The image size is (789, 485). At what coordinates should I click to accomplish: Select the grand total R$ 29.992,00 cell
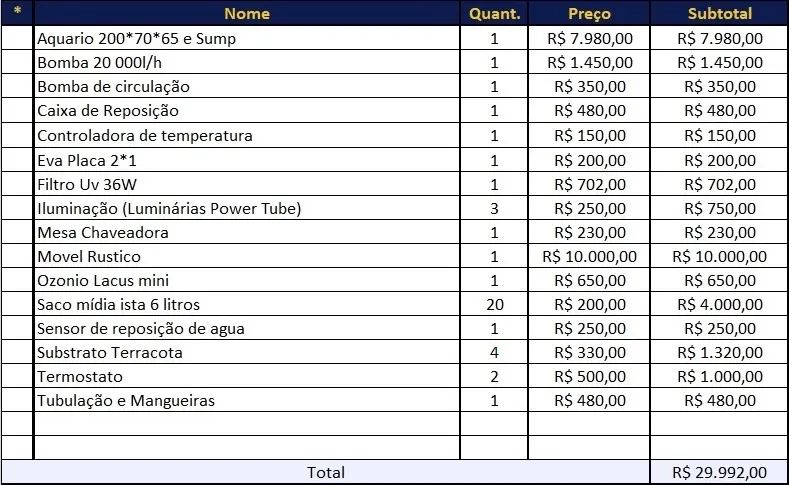719,472
